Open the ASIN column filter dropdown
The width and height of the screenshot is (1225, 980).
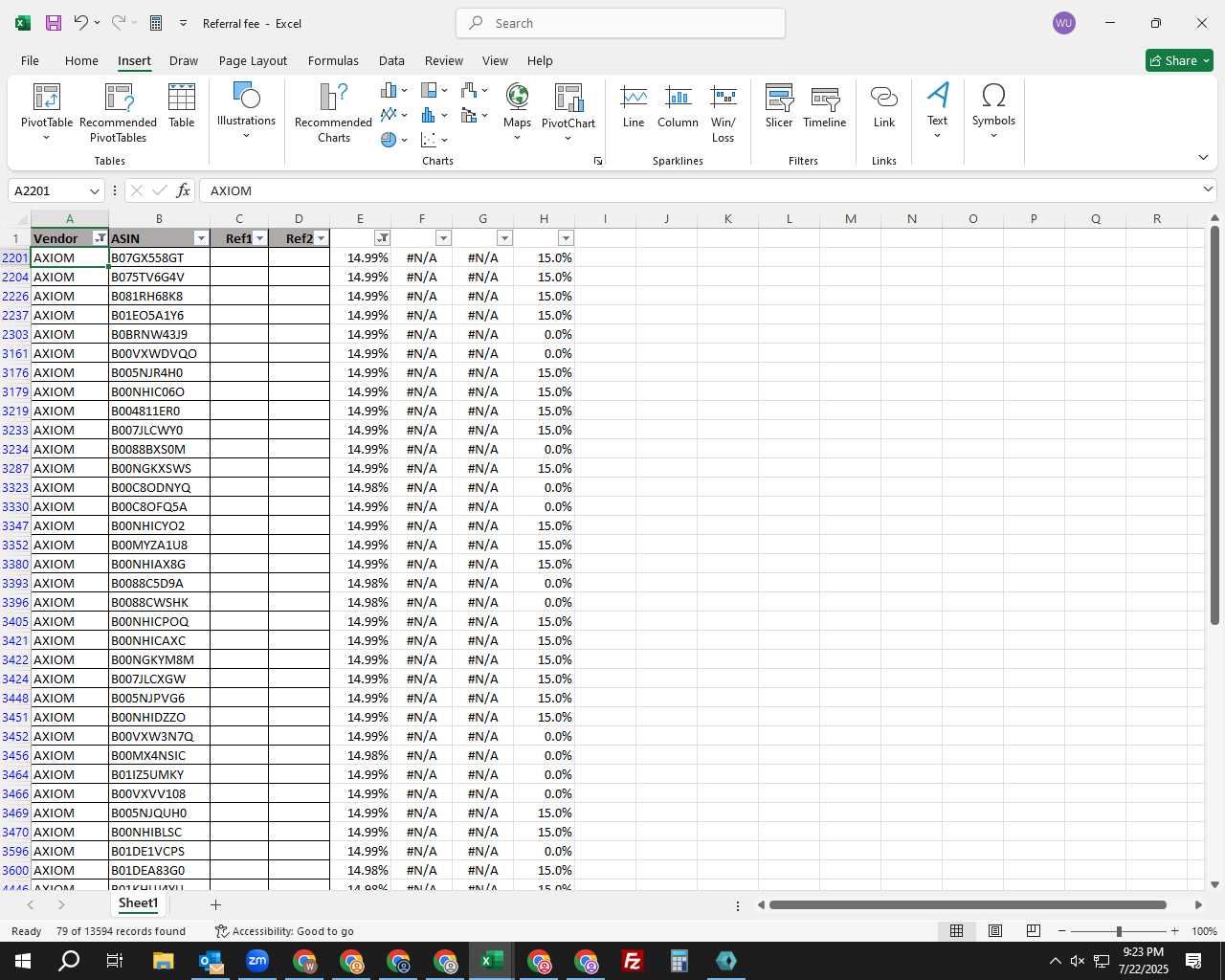pyautogui.click(x=201, y=238)
